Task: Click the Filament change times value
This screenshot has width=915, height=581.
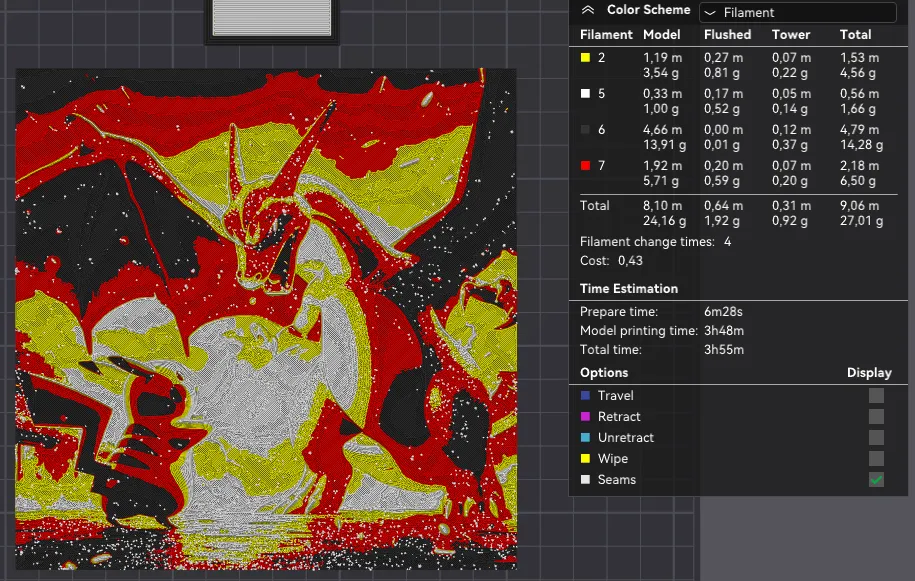Action: (x=727, y=242)
